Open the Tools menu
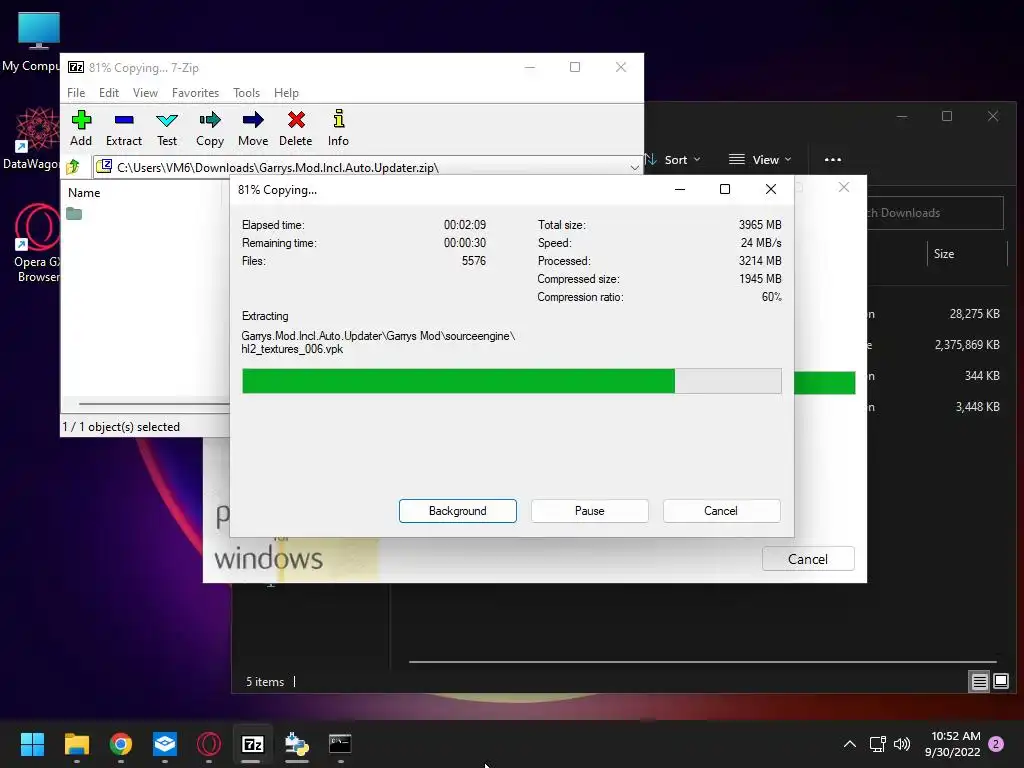The height and width of the screenshot is (768, 1024). click(246, 93)
